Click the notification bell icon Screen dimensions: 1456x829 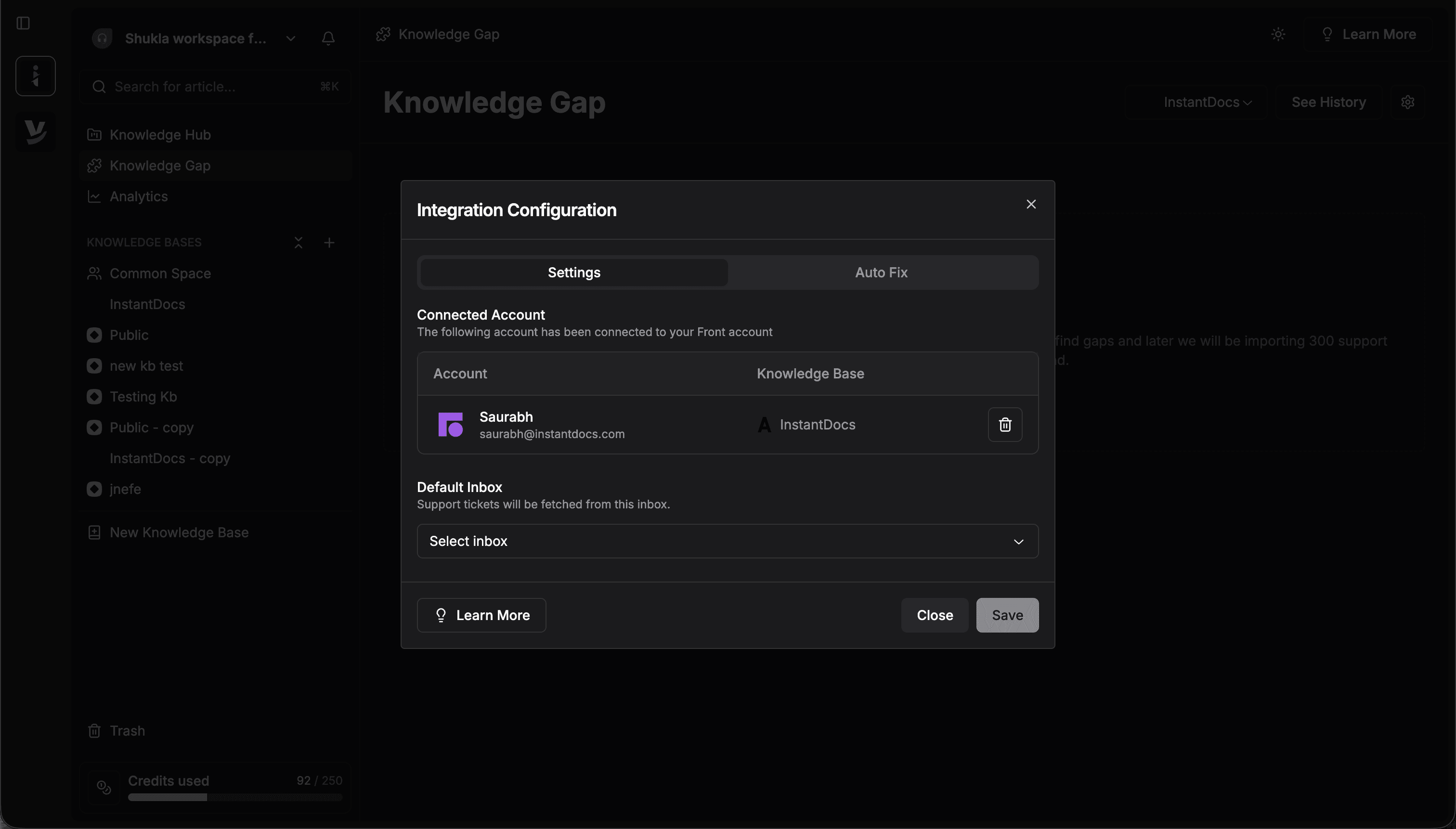tap(328, 38)
